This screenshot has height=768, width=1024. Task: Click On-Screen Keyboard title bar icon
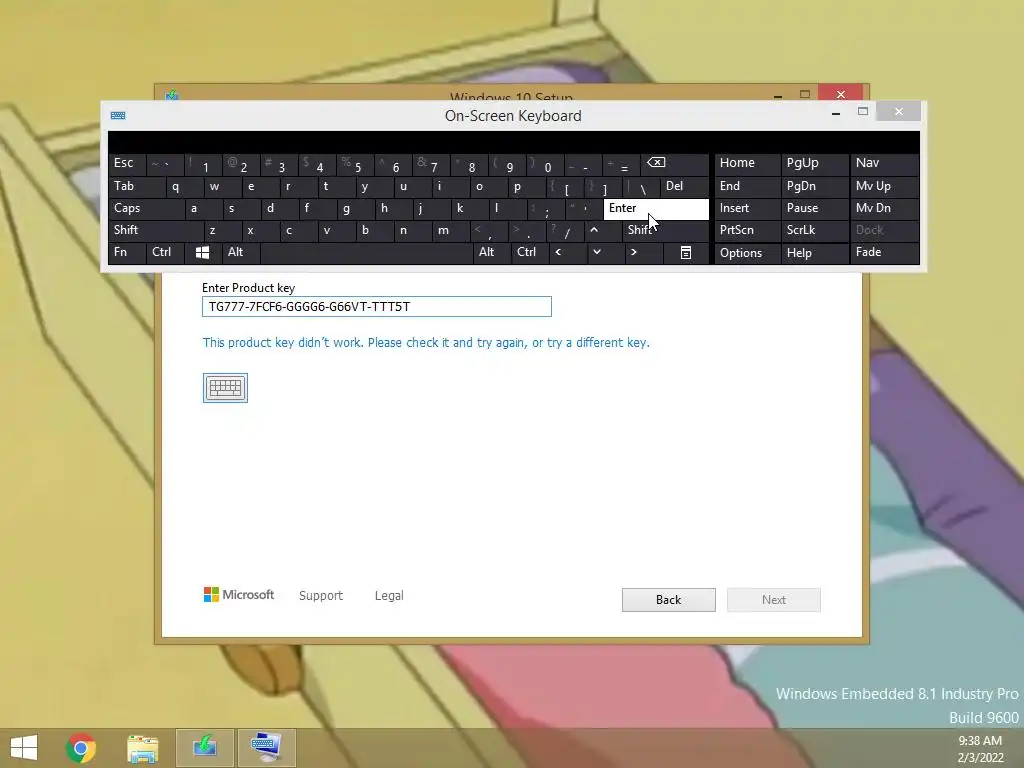(118, 116)
